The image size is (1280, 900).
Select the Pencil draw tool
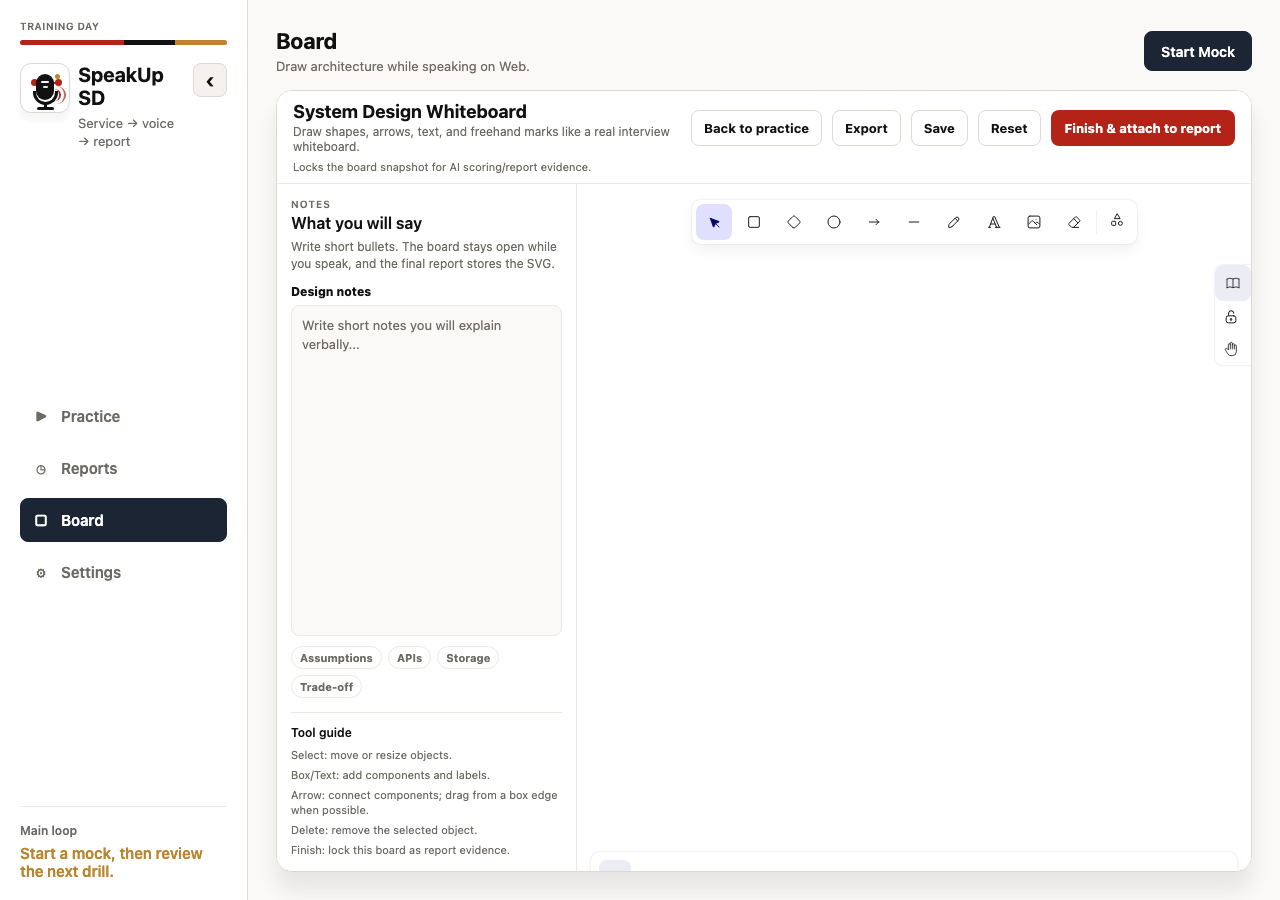954,222
